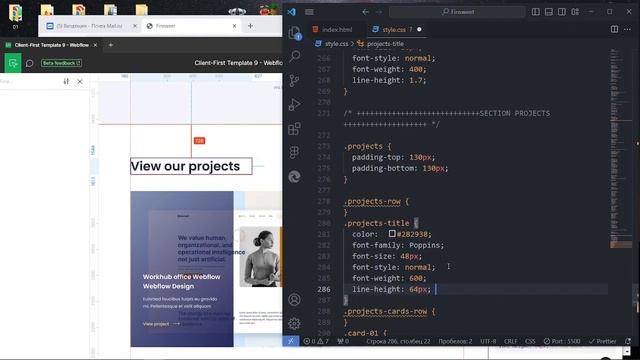Click the Beta feedback button

tap(61, 63)
